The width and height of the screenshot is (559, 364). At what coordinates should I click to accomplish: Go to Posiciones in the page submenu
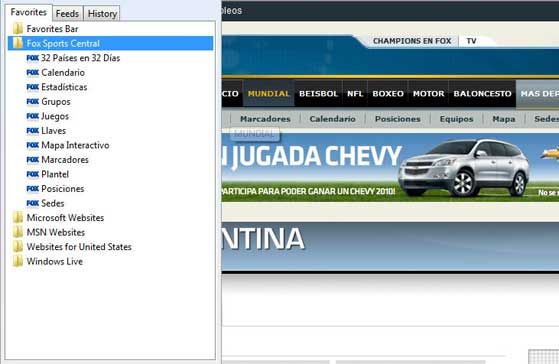(398, 119)
